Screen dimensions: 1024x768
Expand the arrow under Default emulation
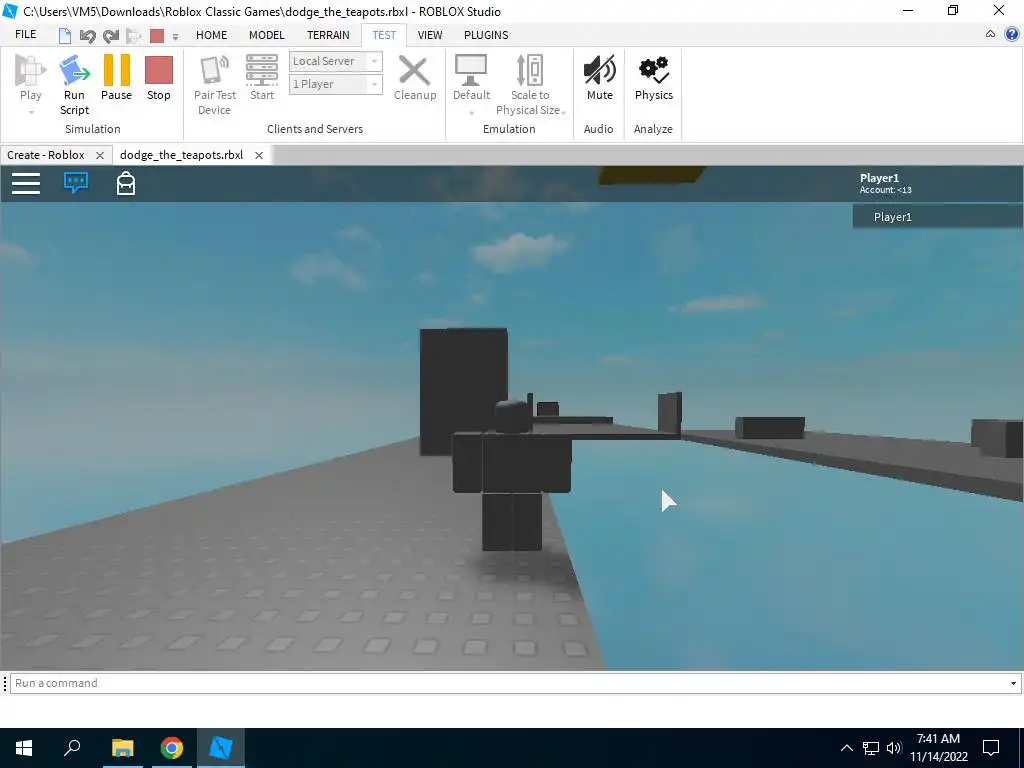pyautogui.click(x=472, y=112)
